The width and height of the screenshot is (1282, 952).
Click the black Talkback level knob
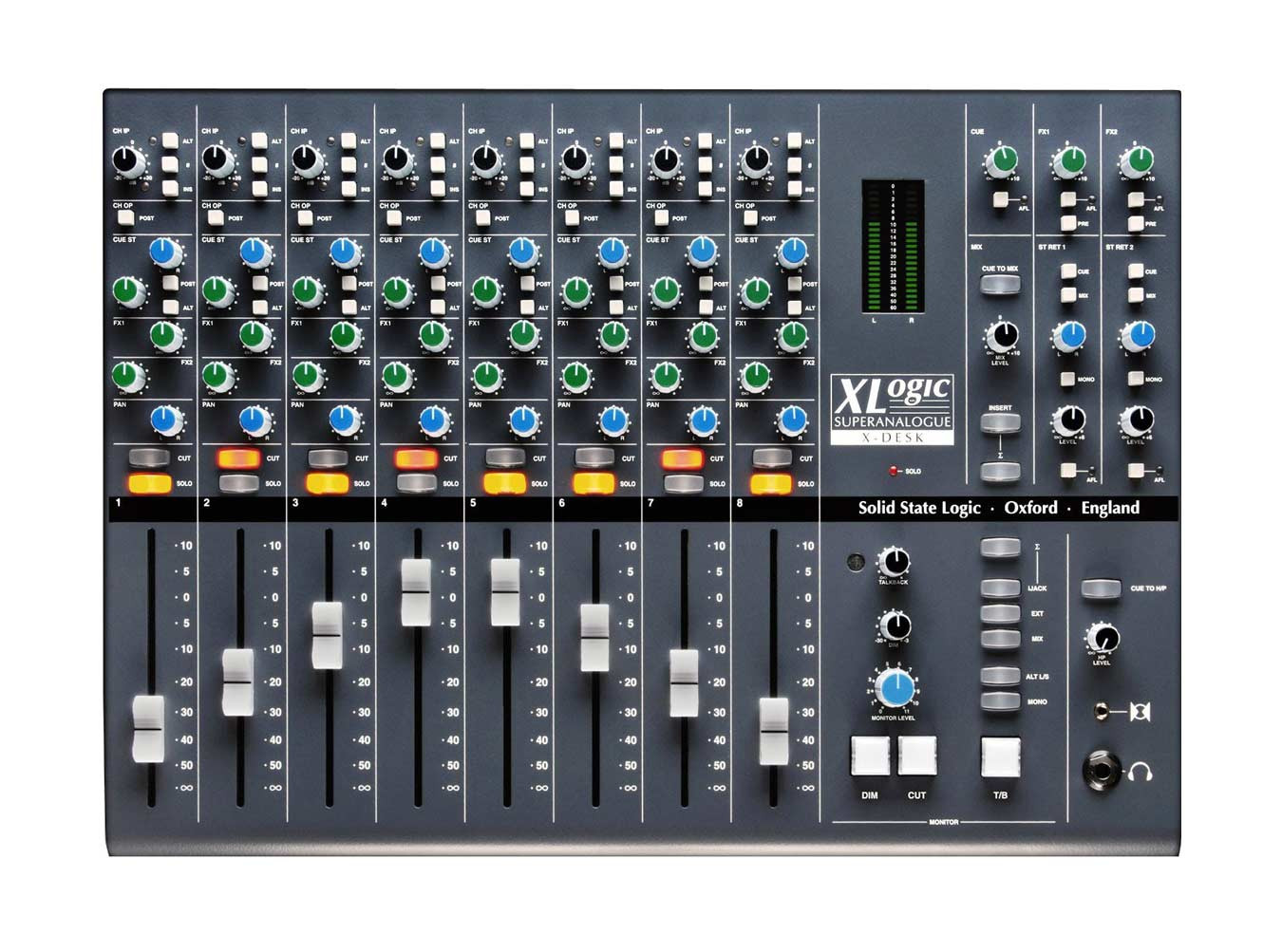(893, 561)
